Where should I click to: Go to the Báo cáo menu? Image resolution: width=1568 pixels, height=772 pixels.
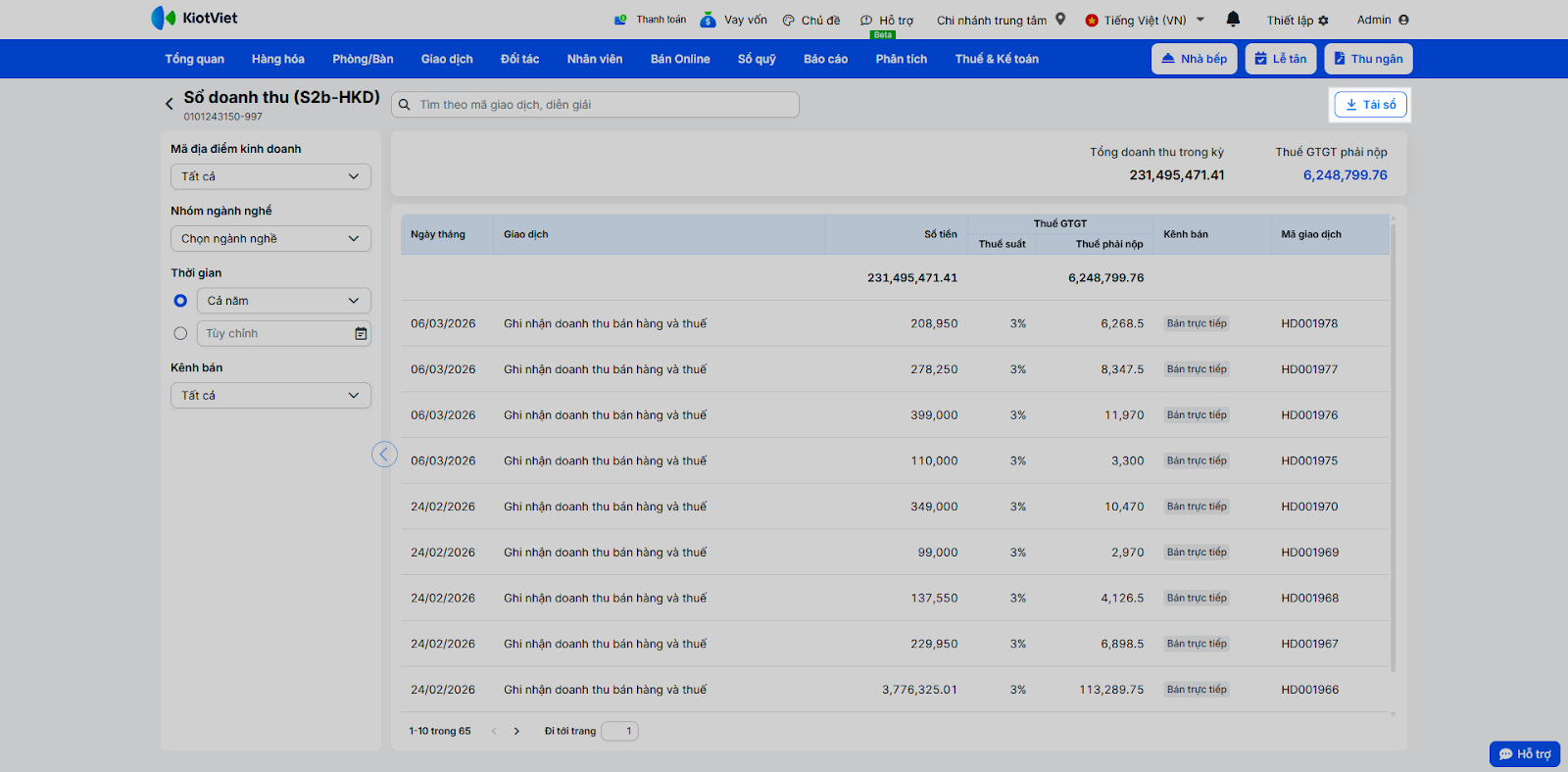[825, 59]
